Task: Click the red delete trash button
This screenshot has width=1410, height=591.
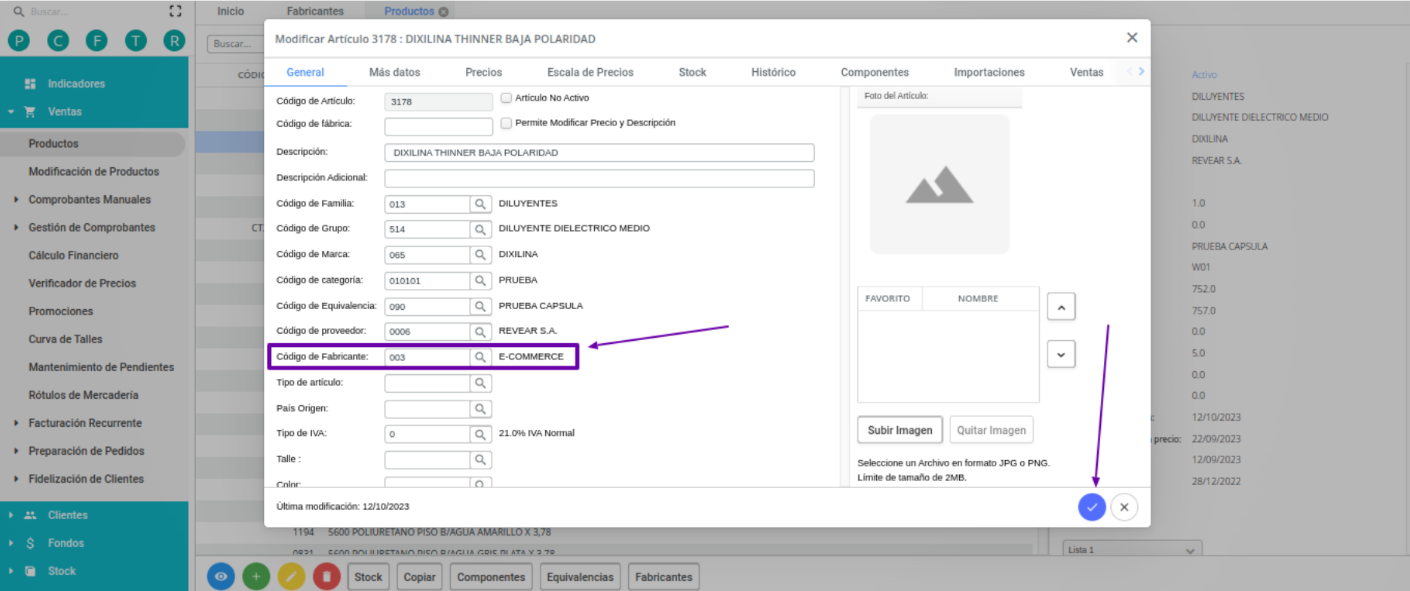Action: pyautogui.click(x=327, y=577)
